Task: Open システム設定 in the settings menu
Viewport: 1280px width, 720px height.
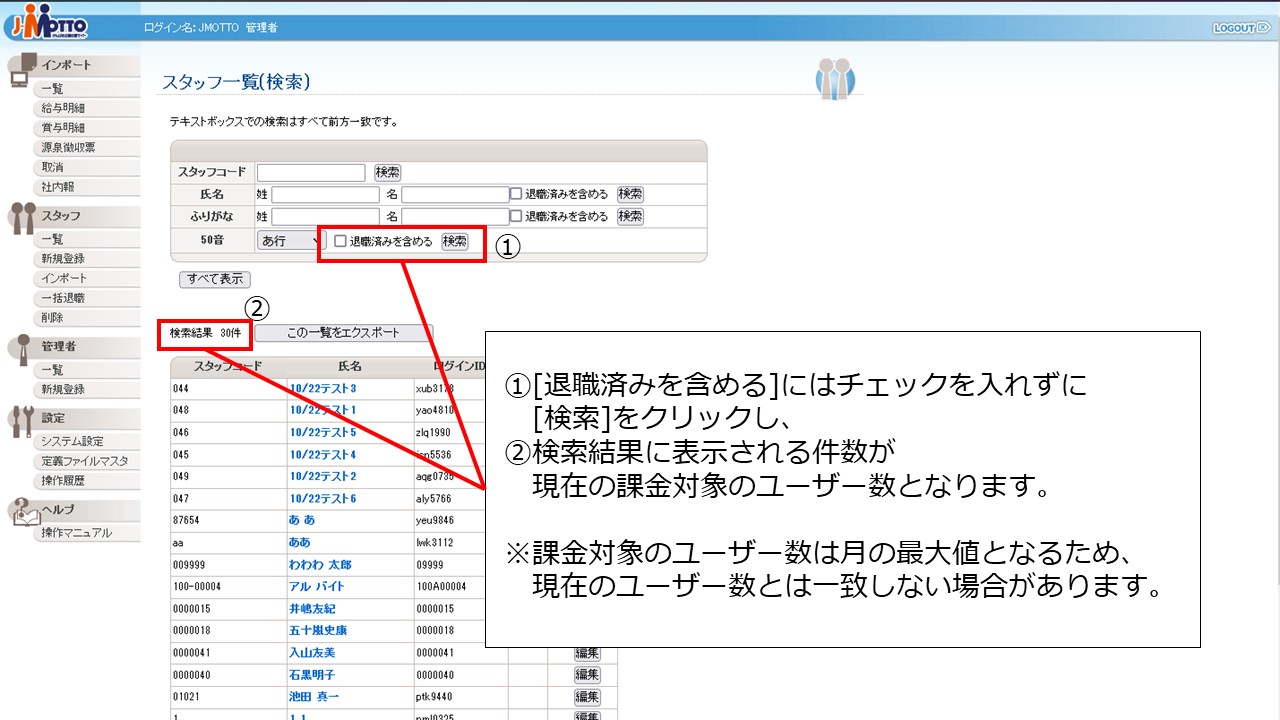Action: click(x=72, y=441)
